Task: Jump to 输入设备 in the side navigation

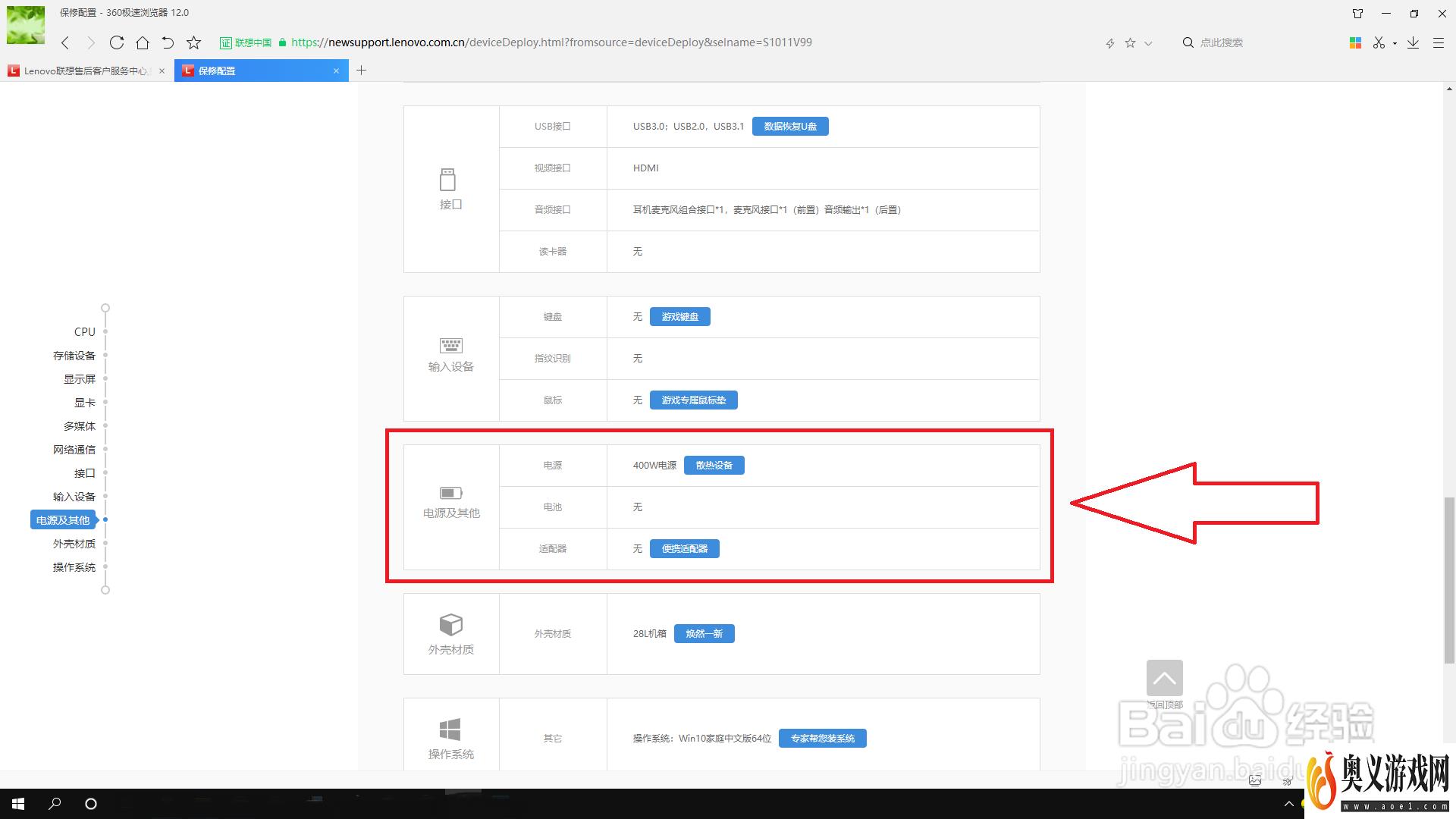Action: (74, 497)
